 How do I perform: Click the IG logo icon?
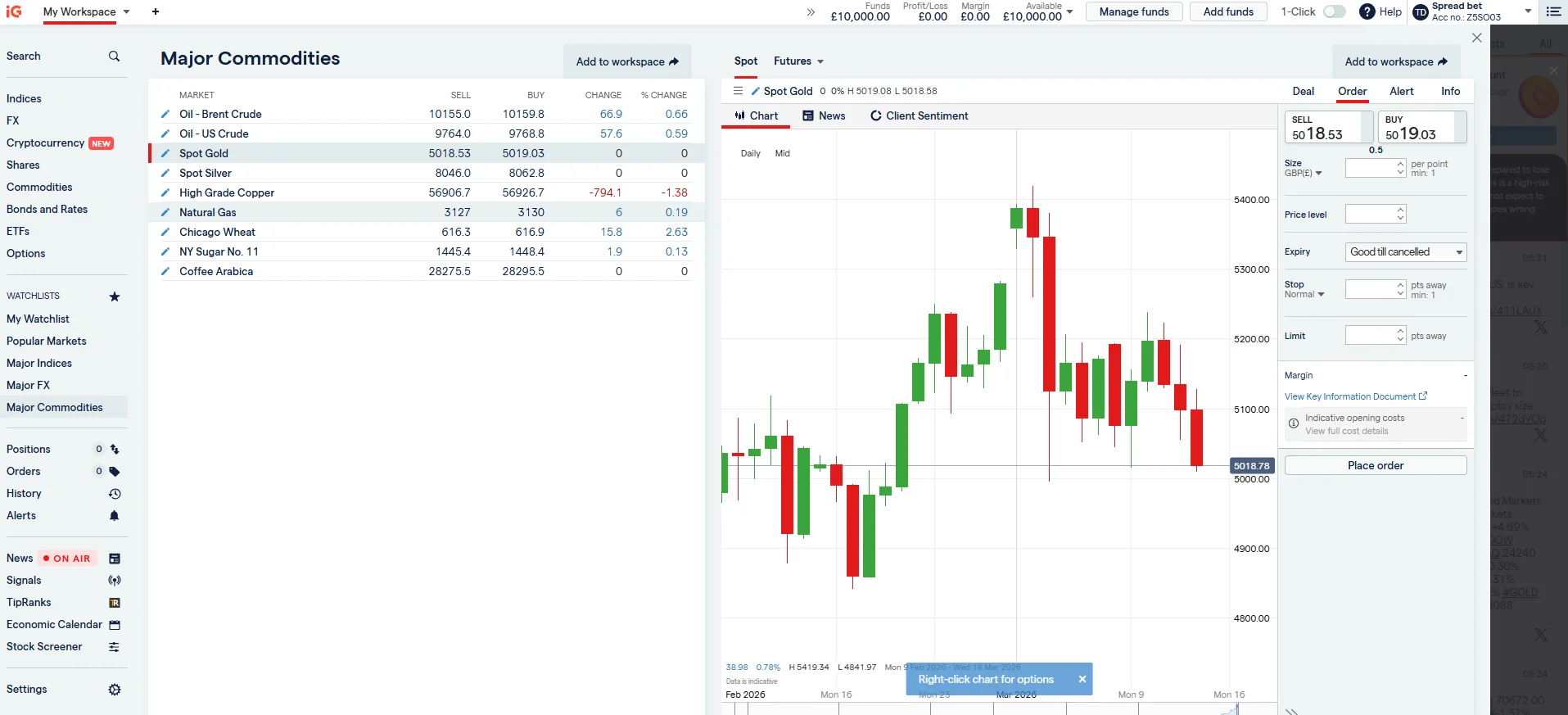(x=14, y=11)
